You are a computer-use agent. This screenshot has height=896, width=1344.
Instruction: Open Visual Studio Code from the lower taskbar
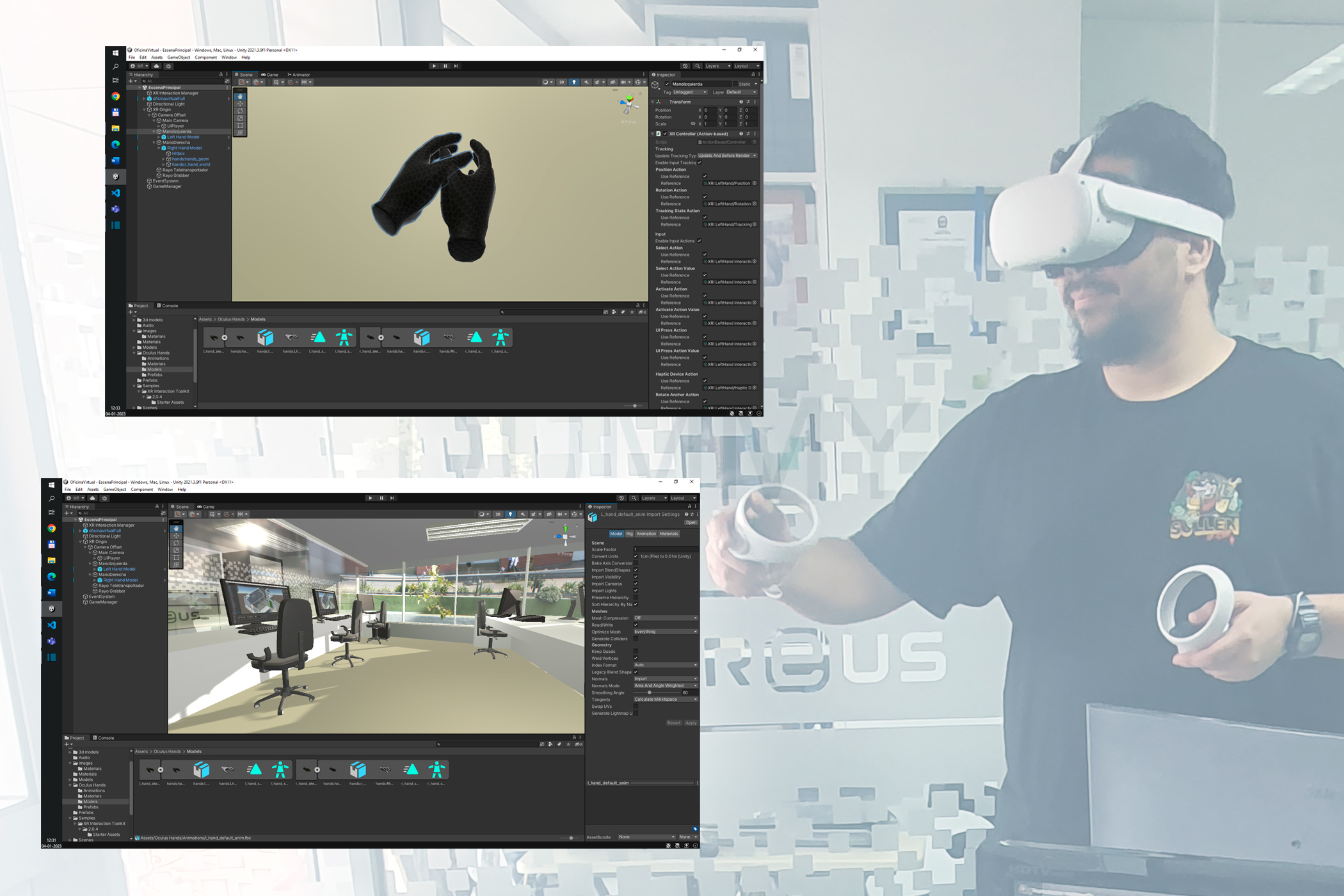[x=52, y=625]
